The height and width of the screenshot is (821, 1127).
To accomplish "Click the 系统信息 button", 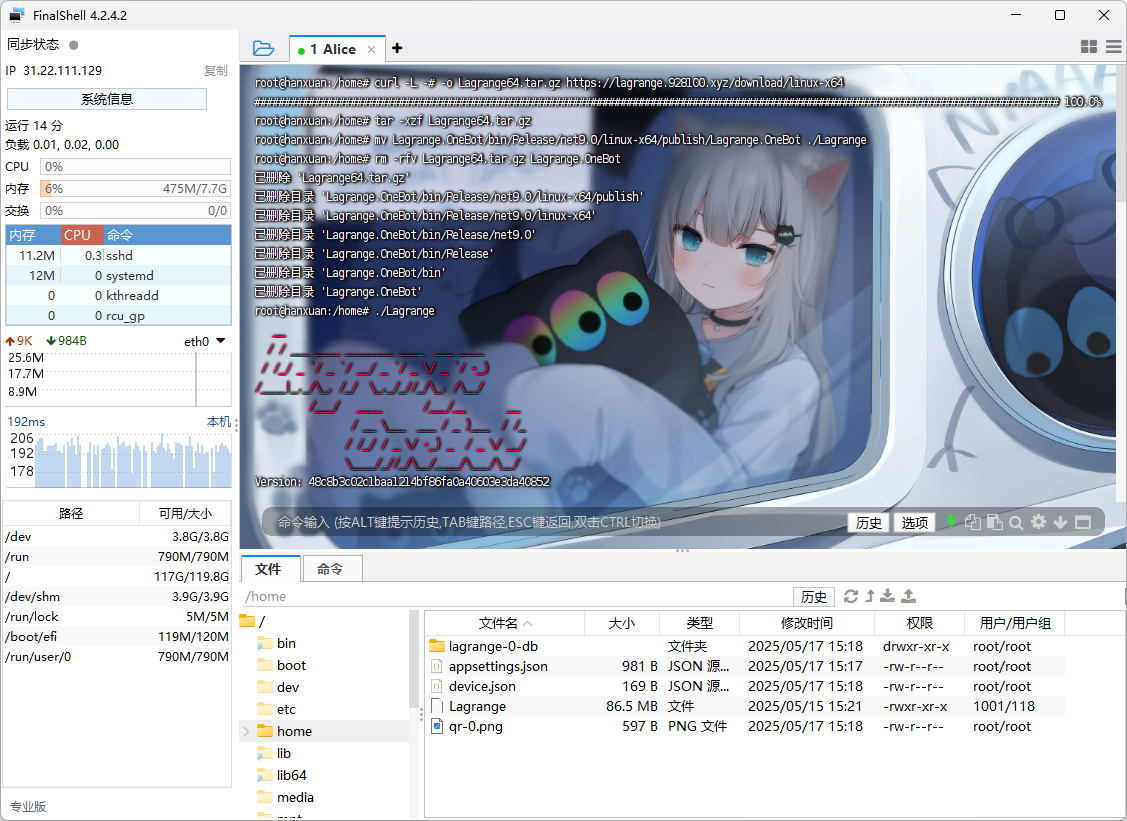I will pos(107,99).
